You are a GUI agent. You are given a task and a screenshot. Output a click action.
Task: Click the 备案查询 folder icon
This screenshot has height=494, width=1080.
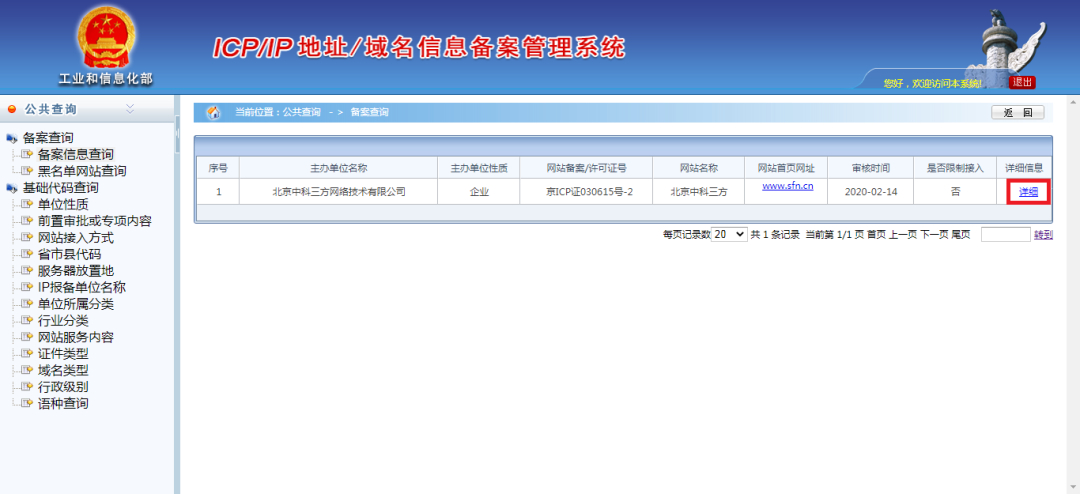[11, 138]
